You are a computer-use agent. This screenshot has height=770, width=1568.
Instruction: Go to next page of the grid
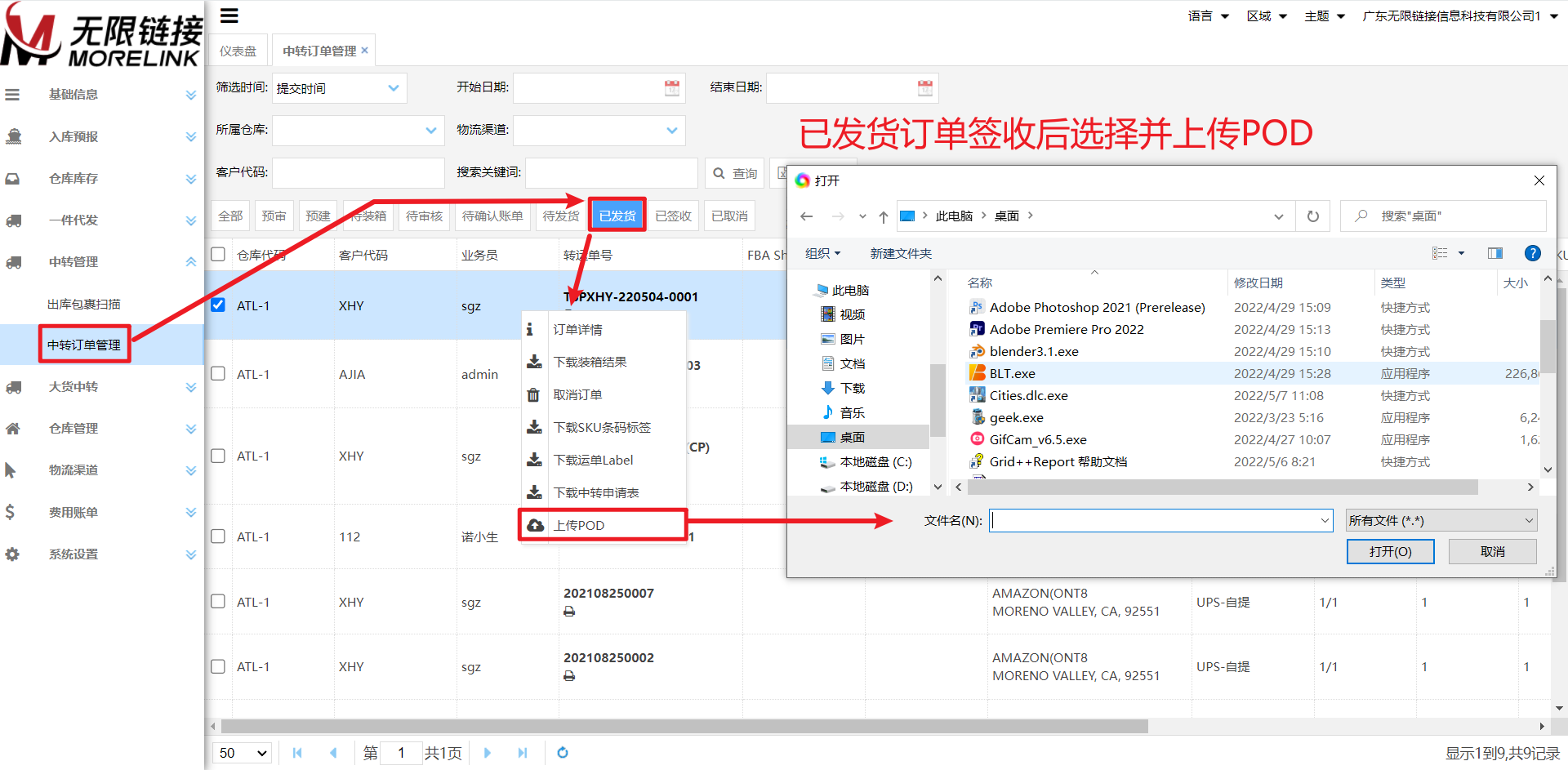(488, 753)
